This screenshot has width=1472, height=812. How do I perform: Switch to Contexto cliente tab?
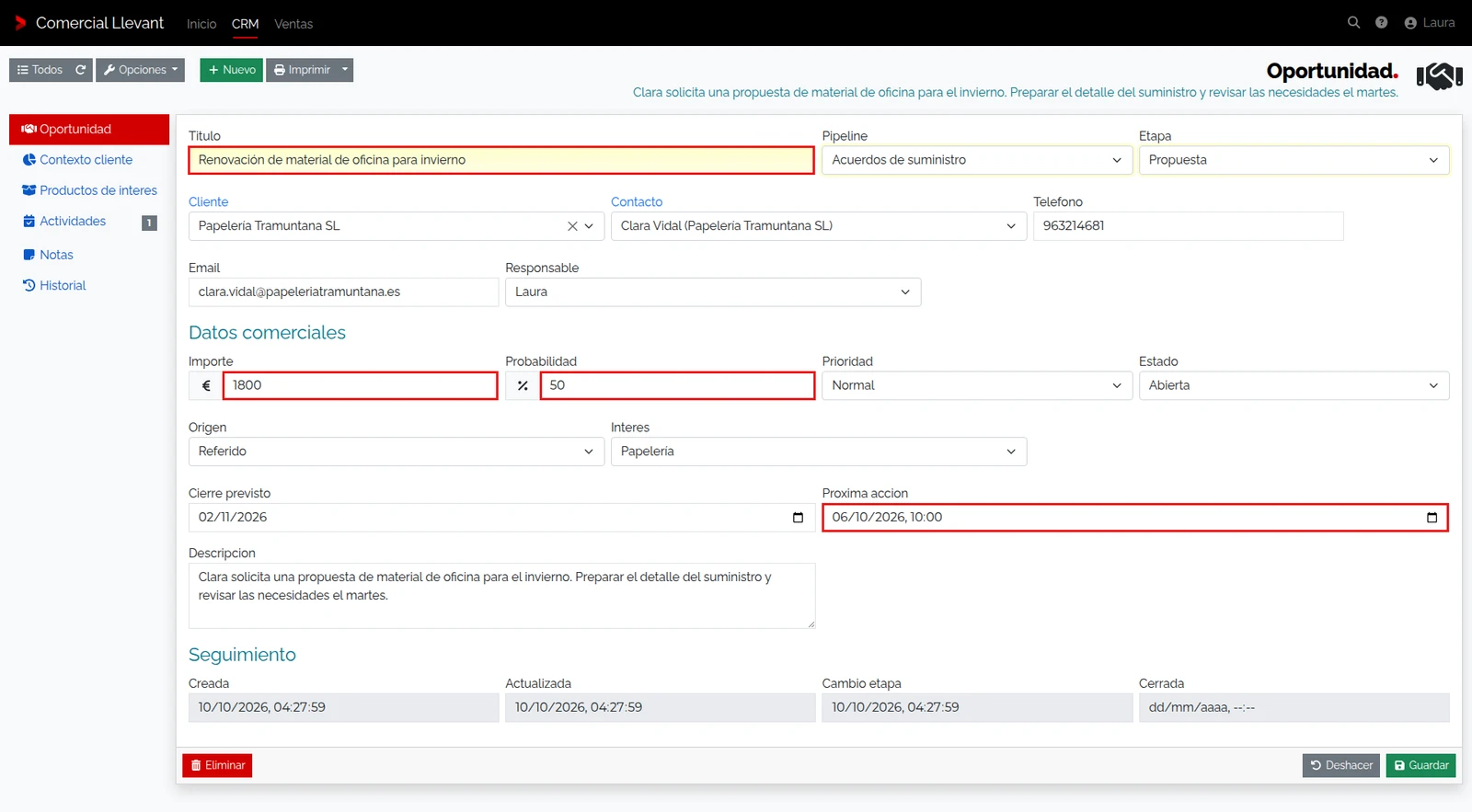(x=89, y=160)
